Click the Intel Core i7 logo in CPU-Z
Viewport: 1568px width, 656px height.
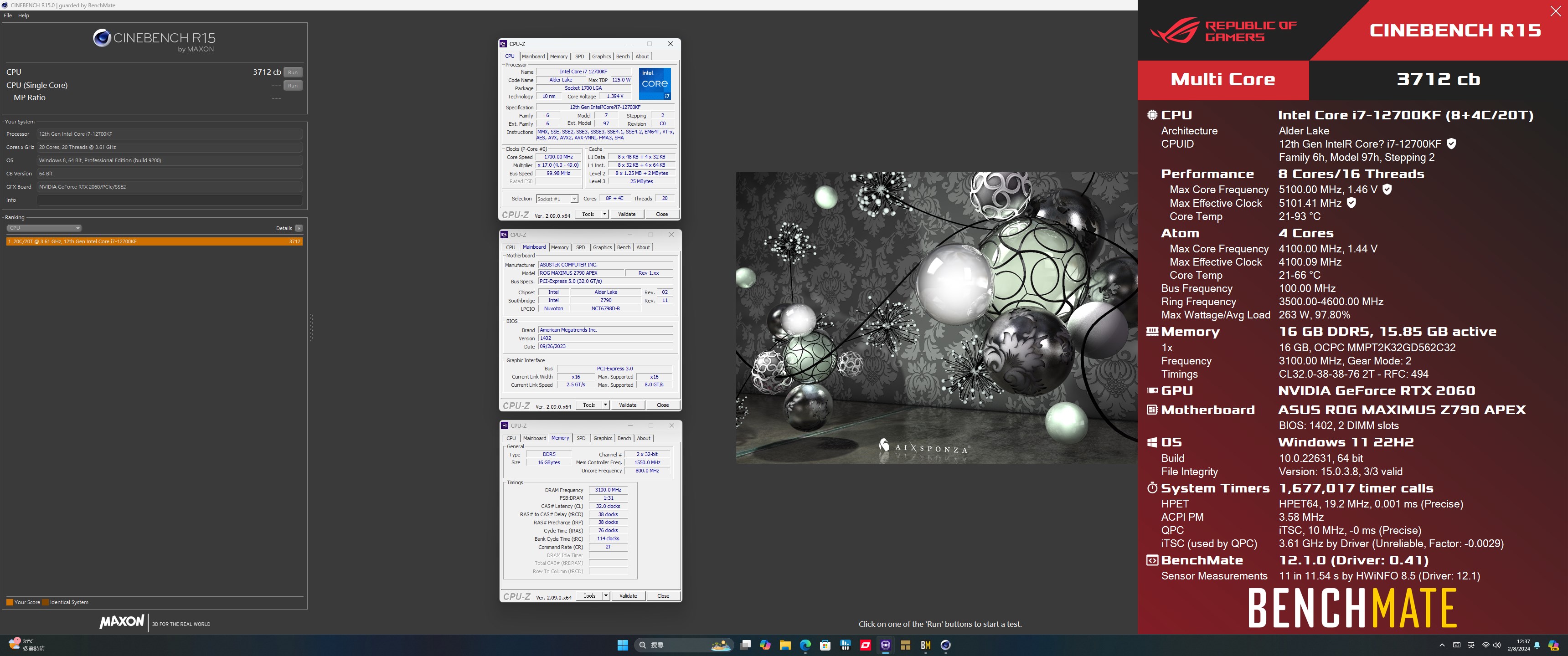655,84
